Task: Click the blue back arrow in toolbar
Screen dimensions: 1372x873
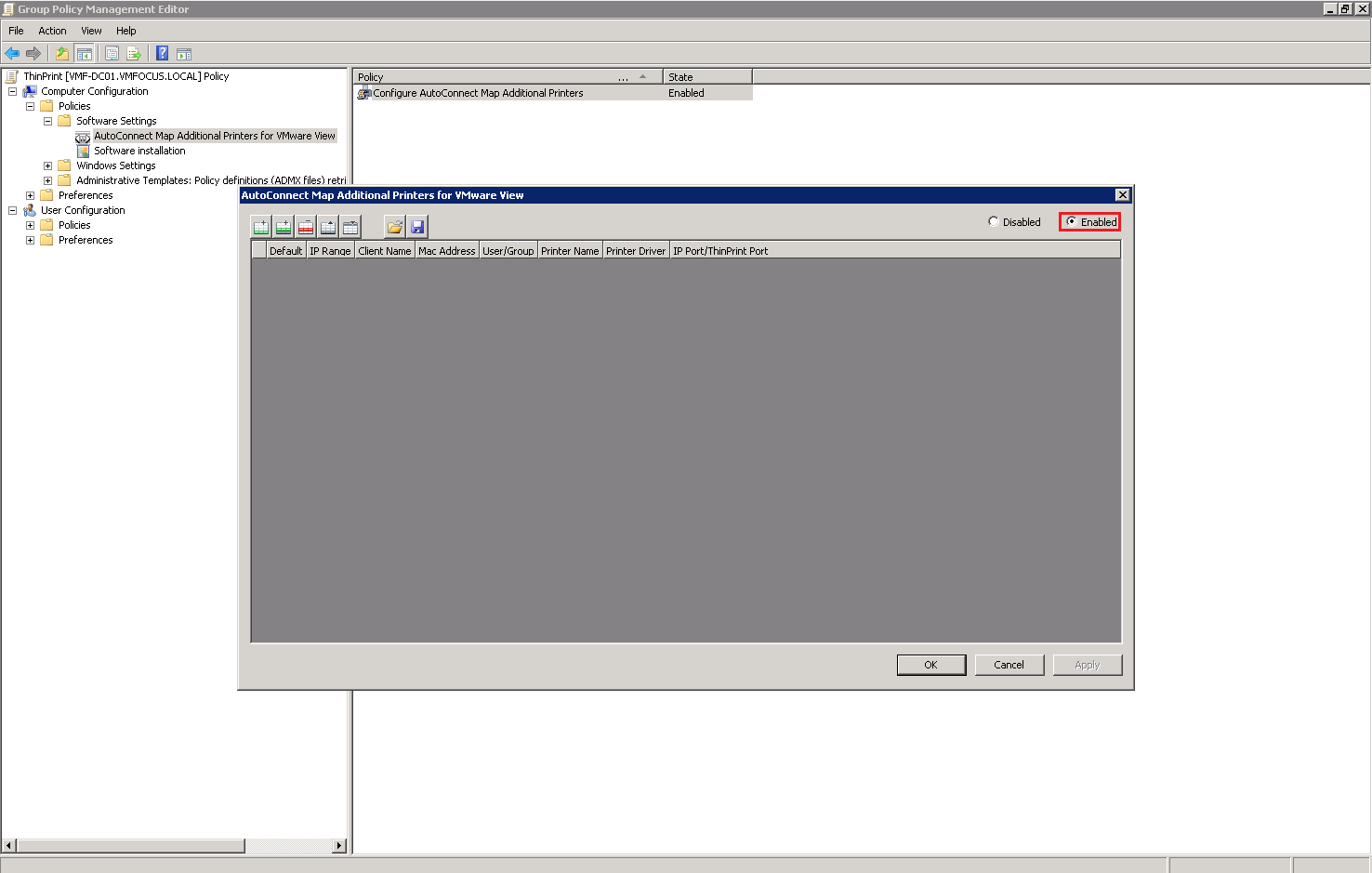Action: pos(12,54)
